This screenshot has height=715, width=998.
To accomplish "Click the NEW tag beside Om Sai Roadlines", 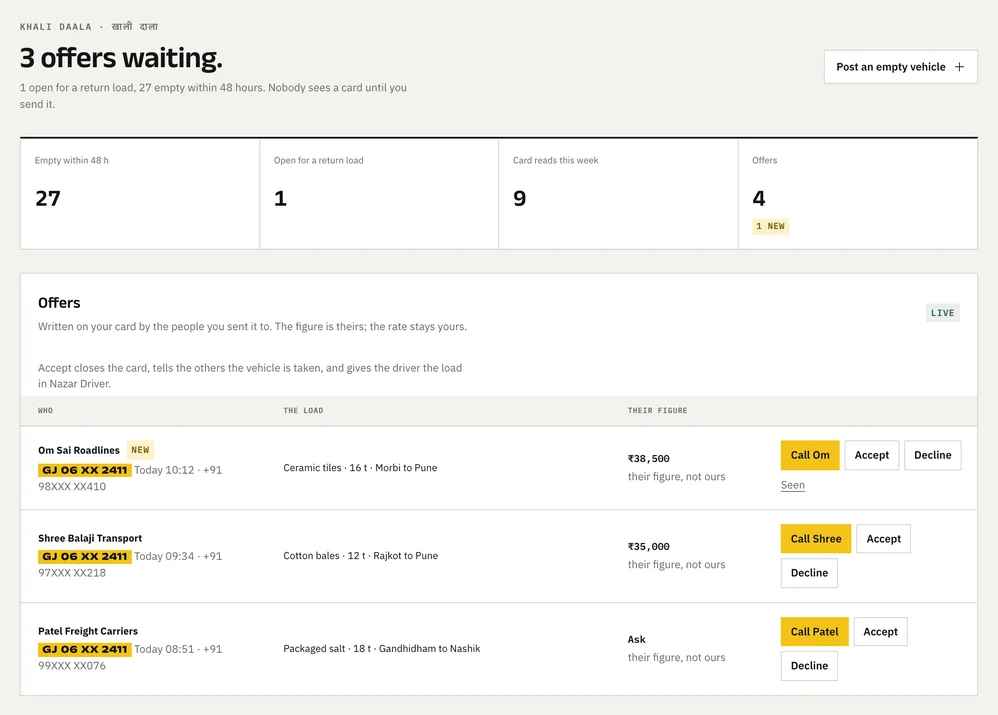I will pos(140,450).
